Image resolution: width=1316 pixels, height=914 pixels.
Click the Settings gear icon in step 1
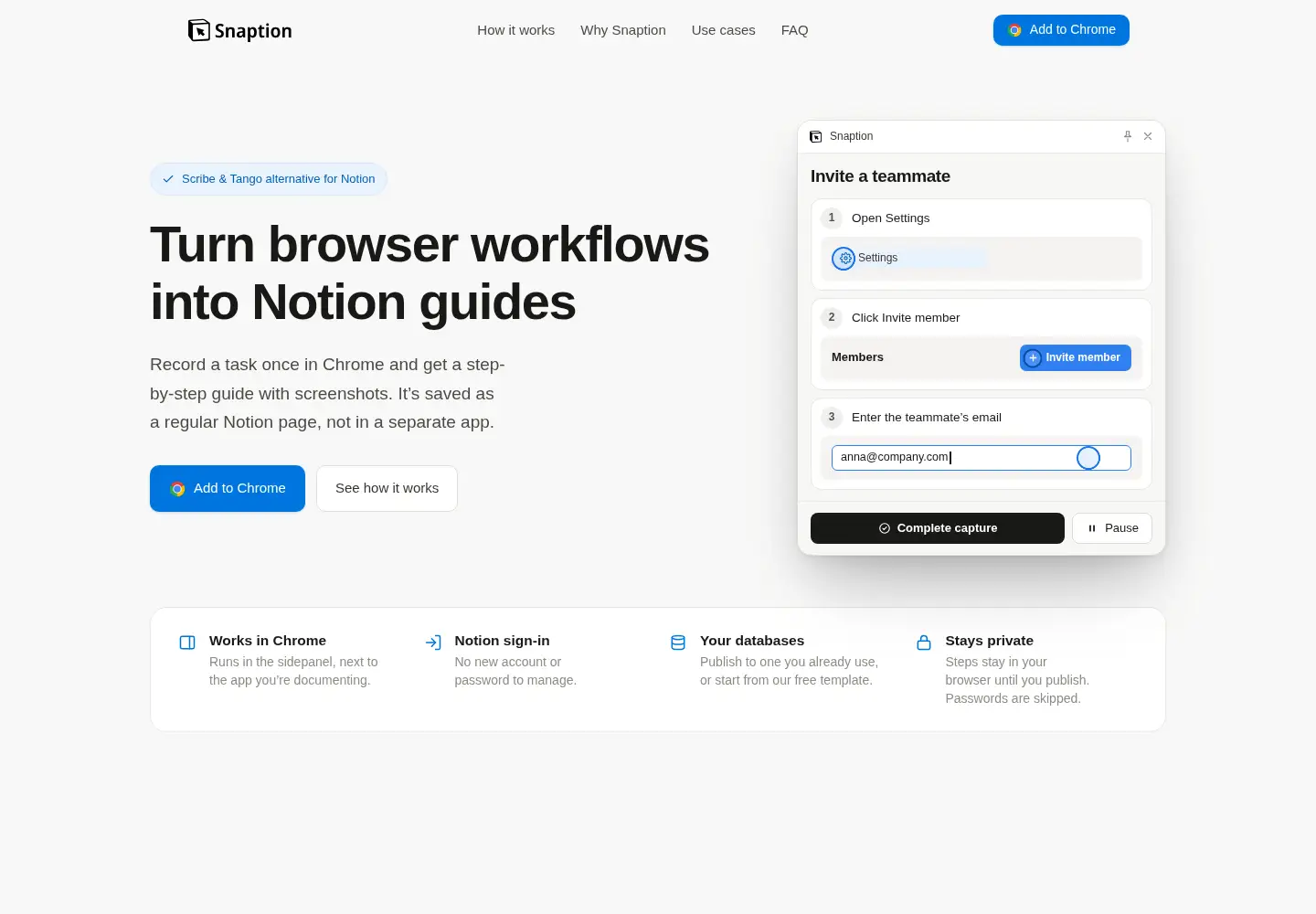[x=844, y=259]
